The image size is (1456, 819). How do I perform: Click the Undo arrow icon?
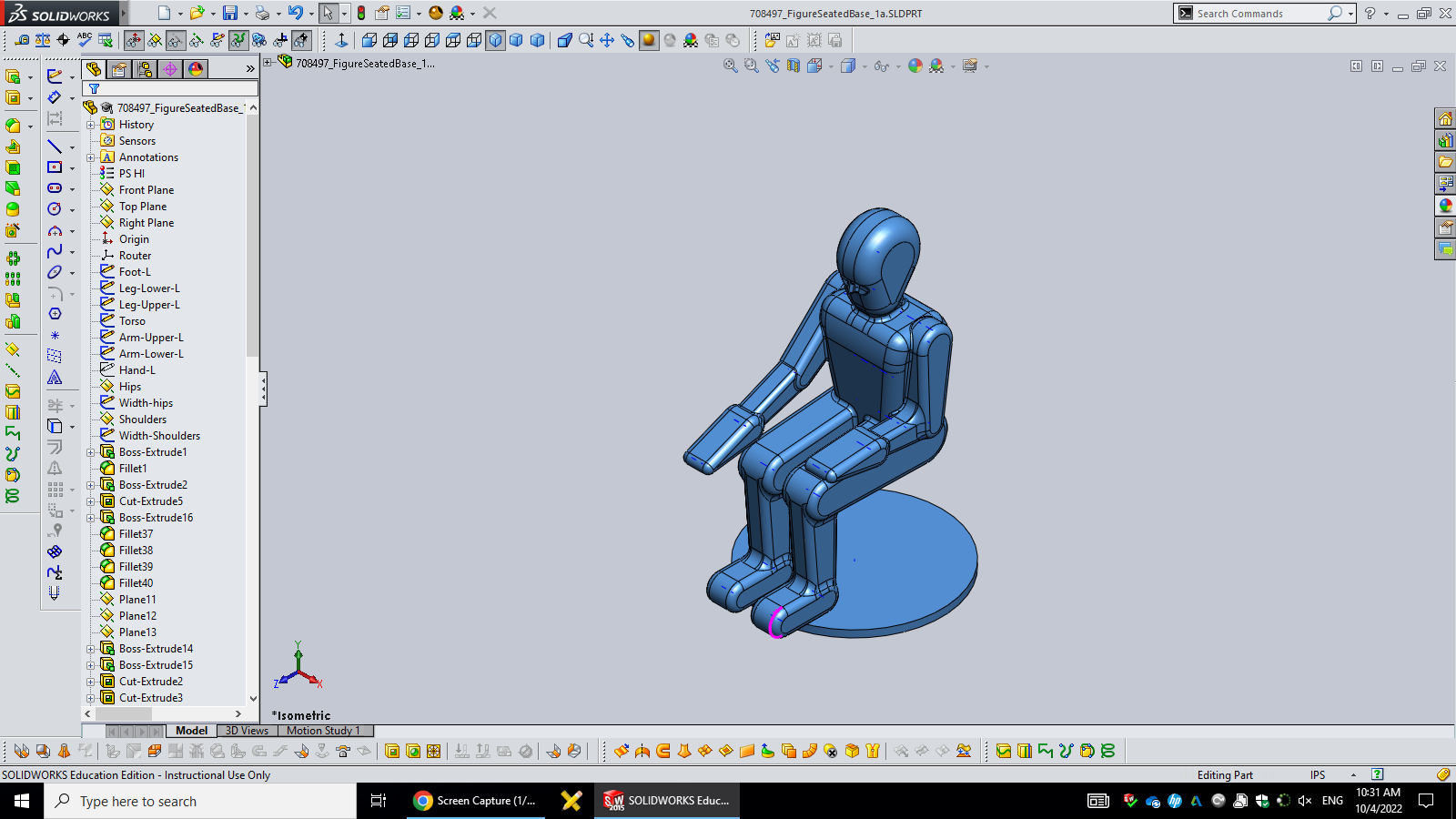(x=295, y=13)
